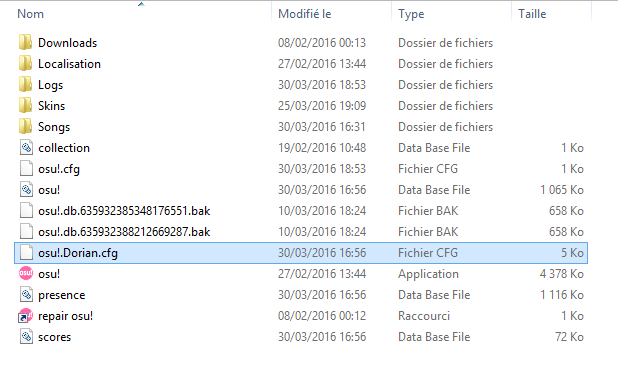Select the highlighted osu!.Dorian.cfg file
The width and height of the screenshot is (618, 365).
pyautogui.click(x=301, y=253)
